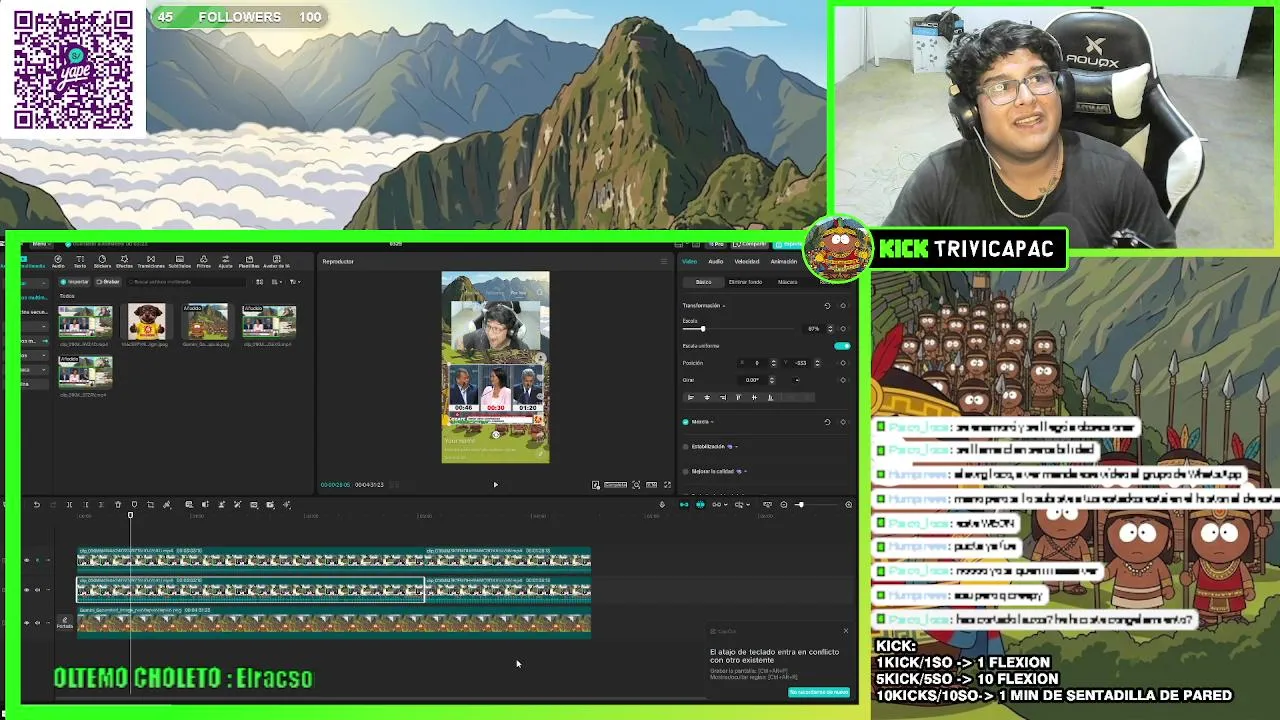Select the Split clip tool in timeline toolbar

[x=69, y=505]
